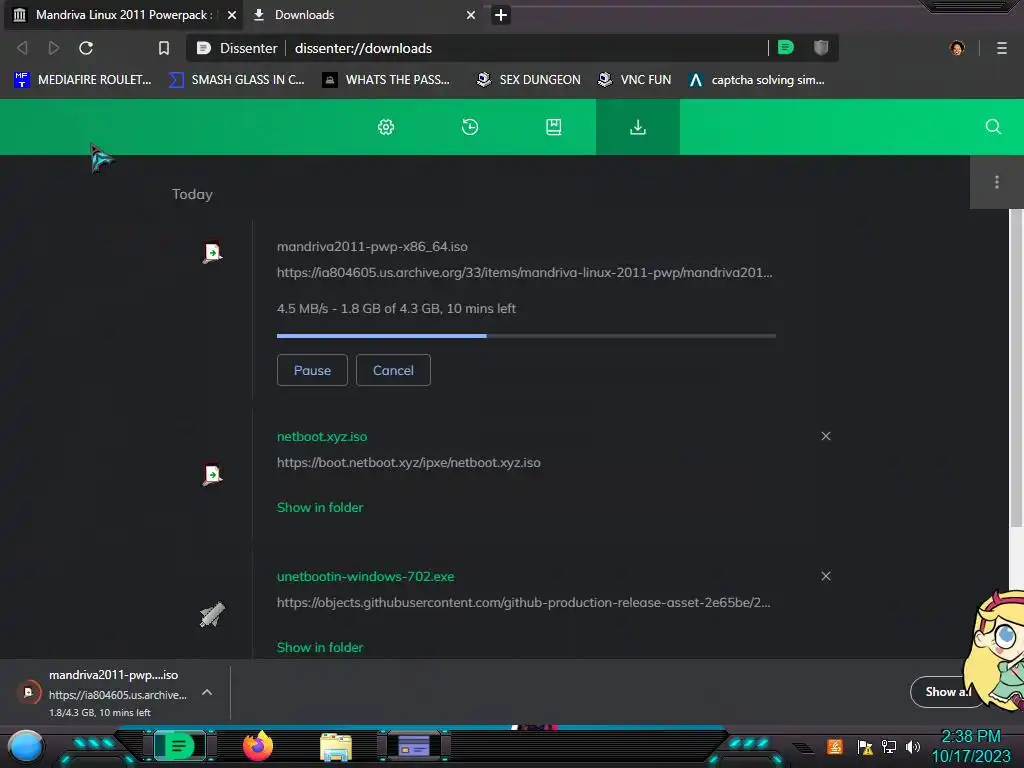Open unetbootin-windows-702.exe link
The image size is (1024, 768).
(x=366, y=577)
